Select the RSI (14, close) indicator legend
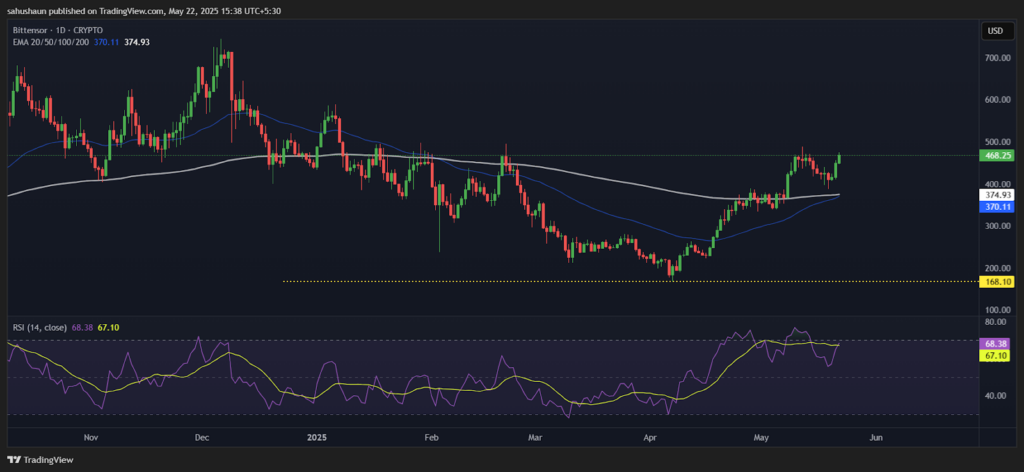 pyautogui.click(x=38, y=326)
